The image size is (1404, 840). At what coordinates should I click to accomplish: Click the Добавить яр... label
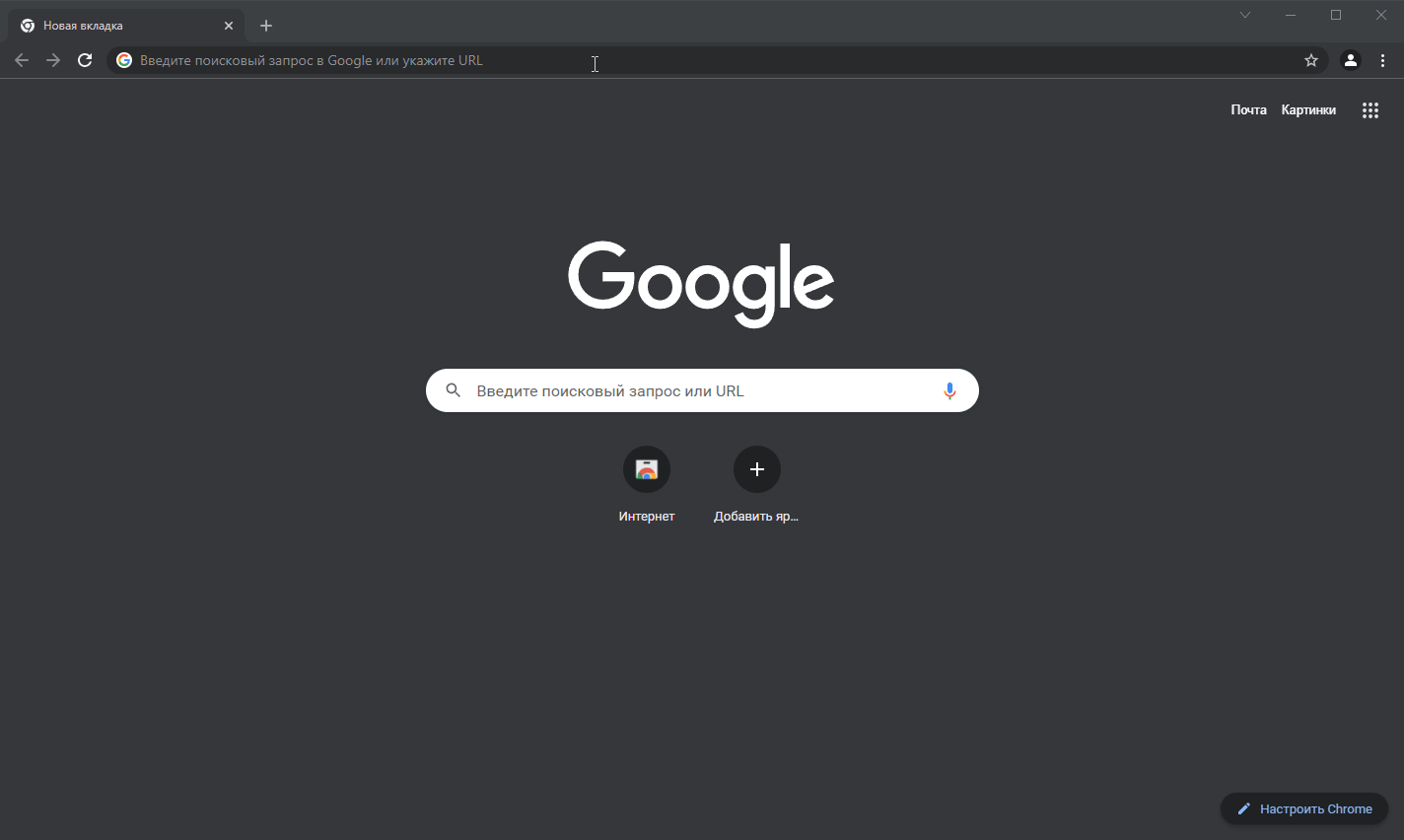click(756, 516)
